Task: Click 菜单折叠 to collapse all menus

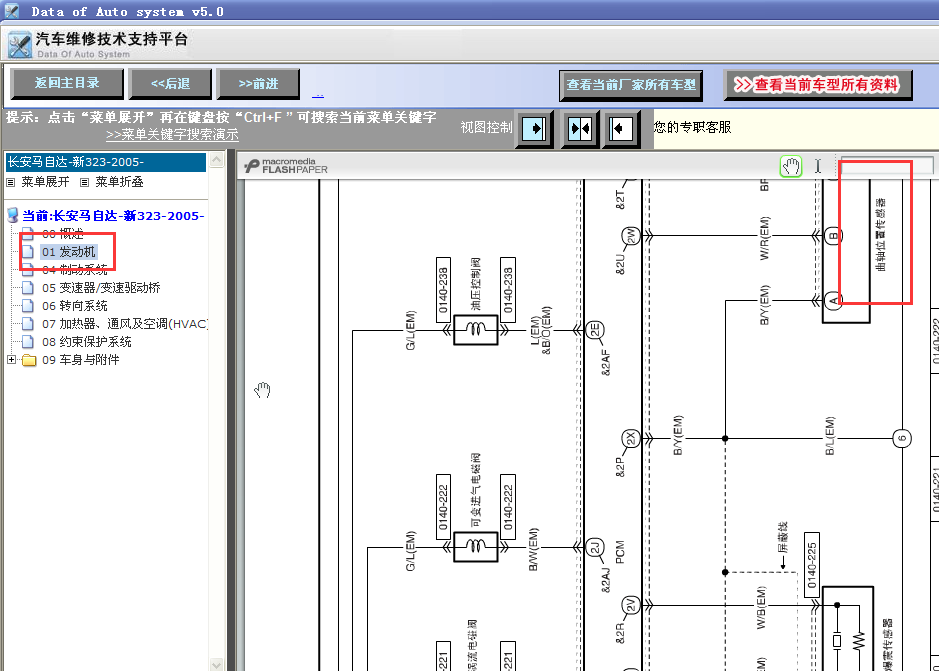Action: click(x=119, y=182)
